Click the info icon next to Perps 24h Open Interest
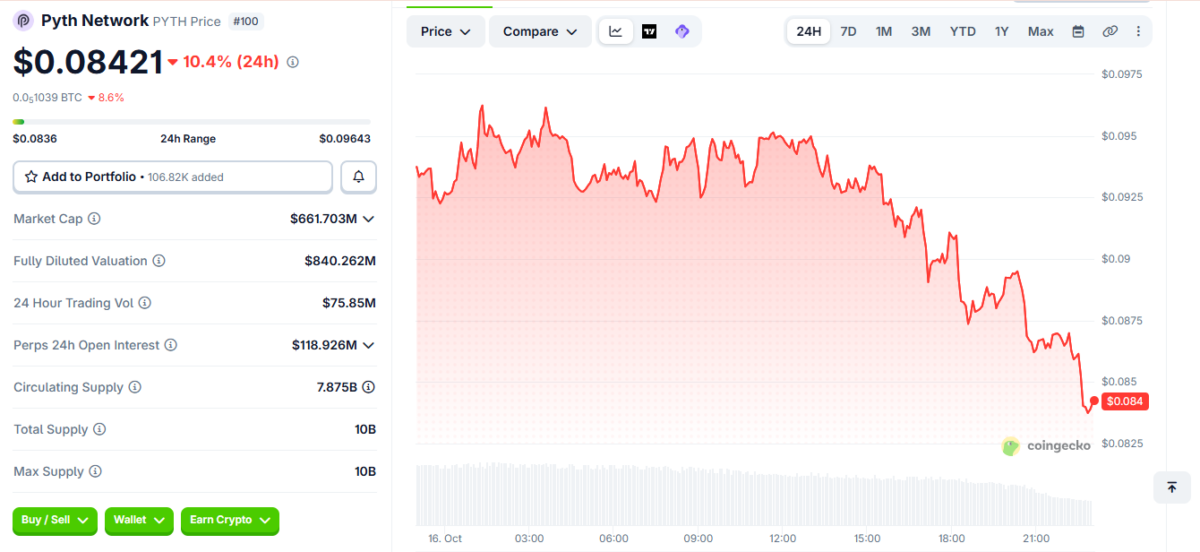 [171, 345]
